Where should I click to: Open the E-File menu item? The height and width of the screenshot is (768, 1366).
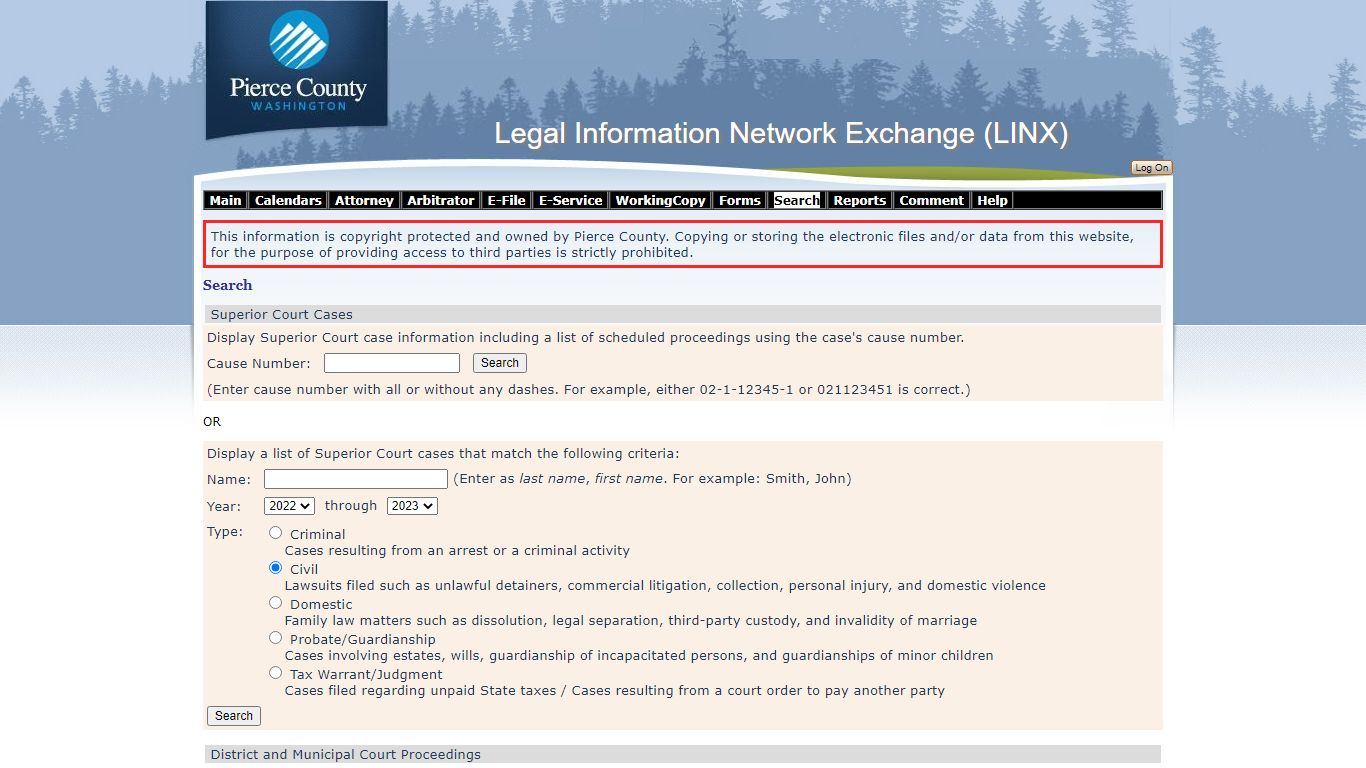pos(506,200)
